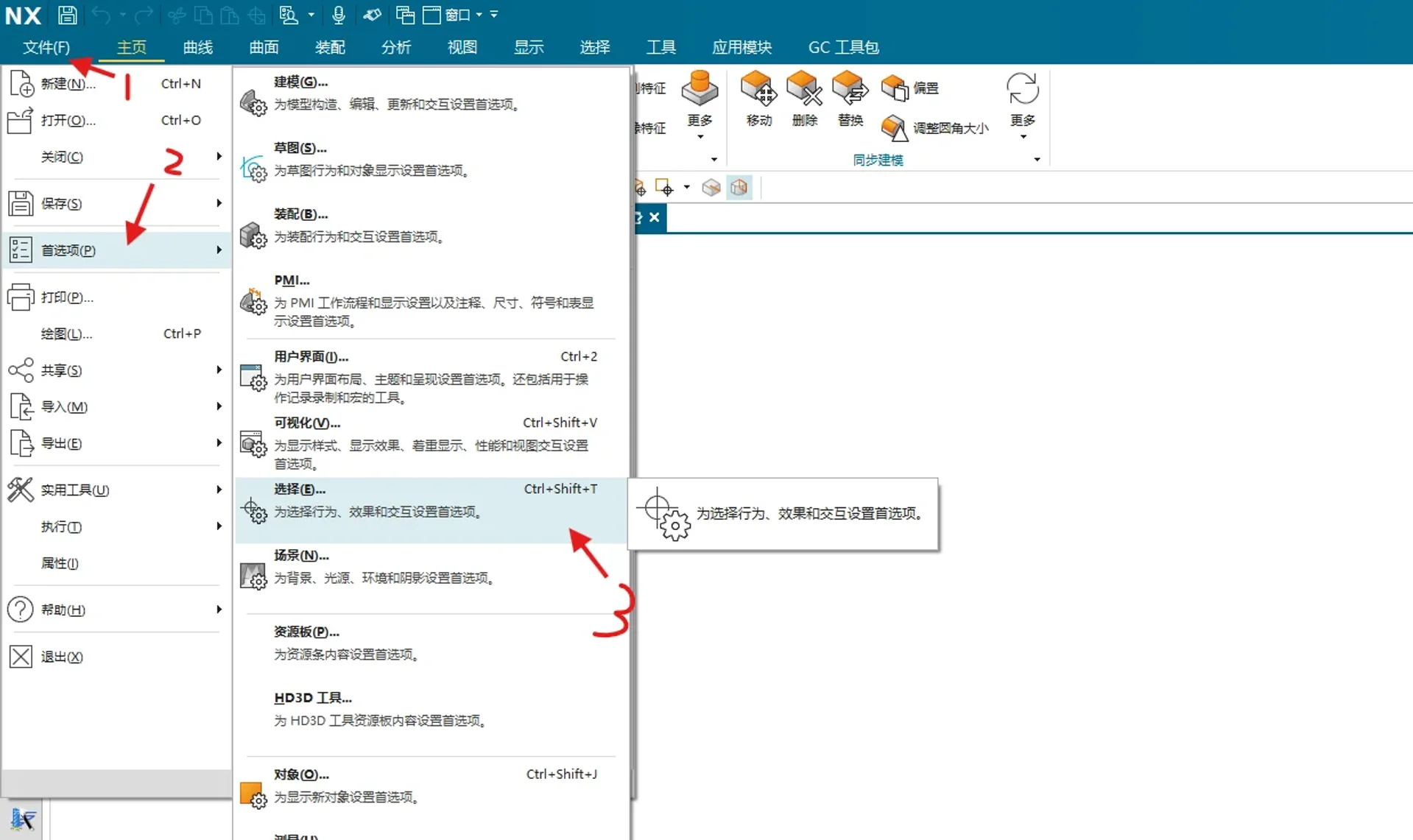Toggle the highlighted shaded view display icon

739,187
